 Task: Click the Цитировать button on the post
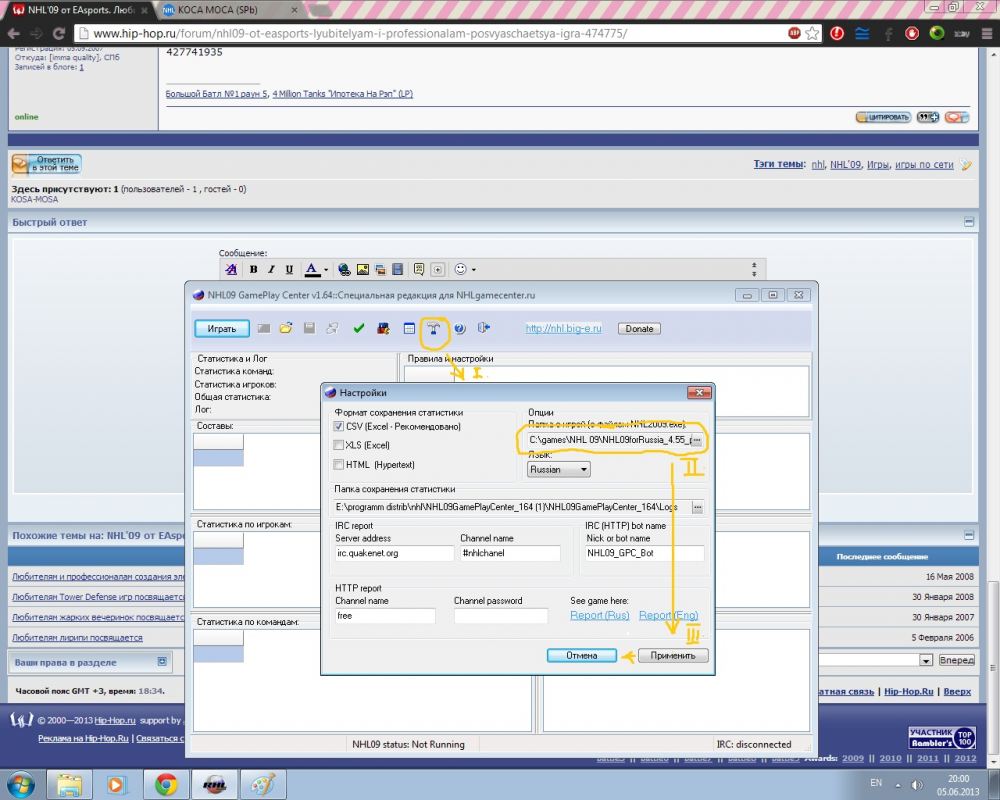coord(883,117)
